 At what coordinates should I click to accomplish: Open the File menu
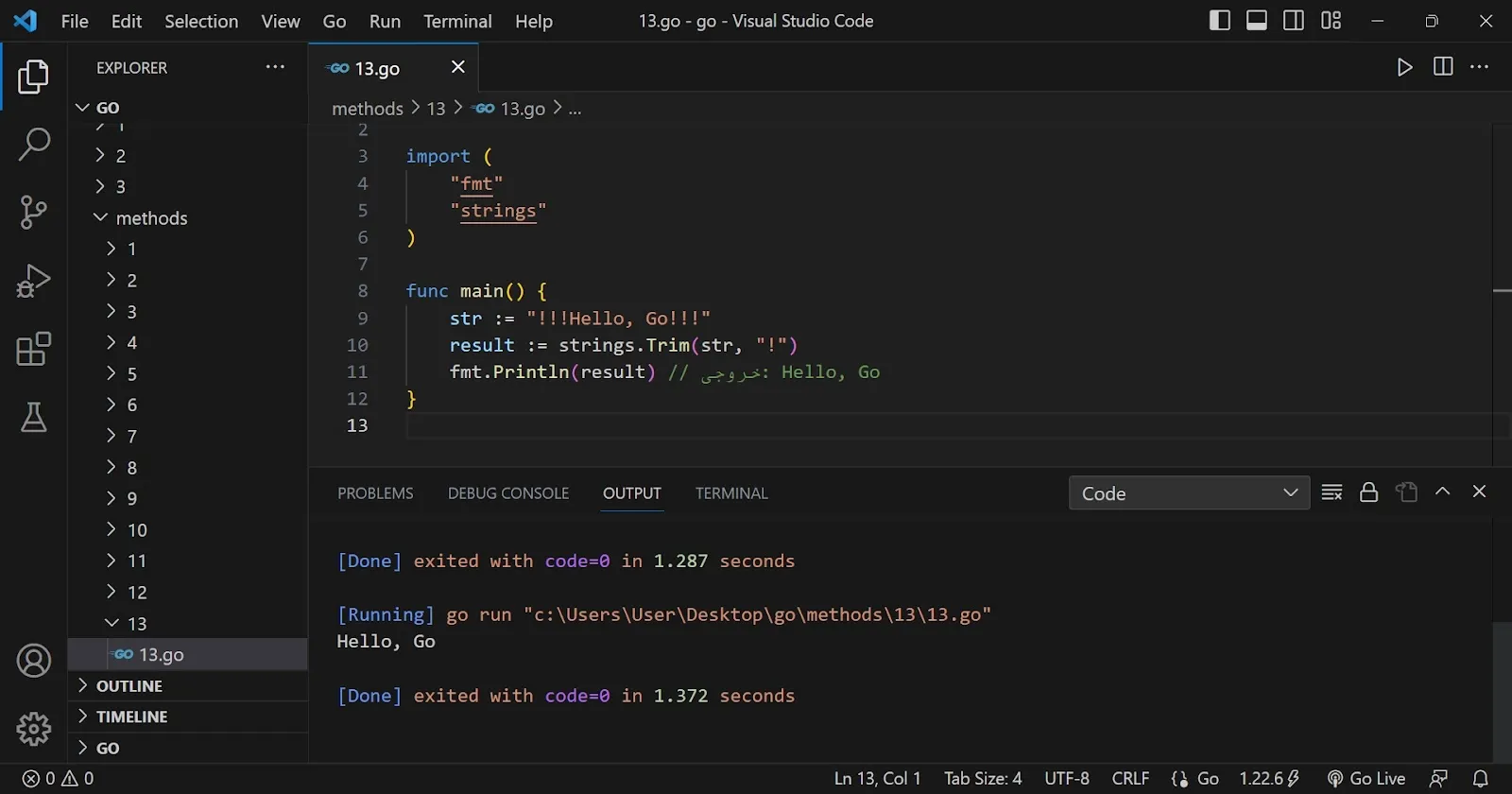(75, 21)
